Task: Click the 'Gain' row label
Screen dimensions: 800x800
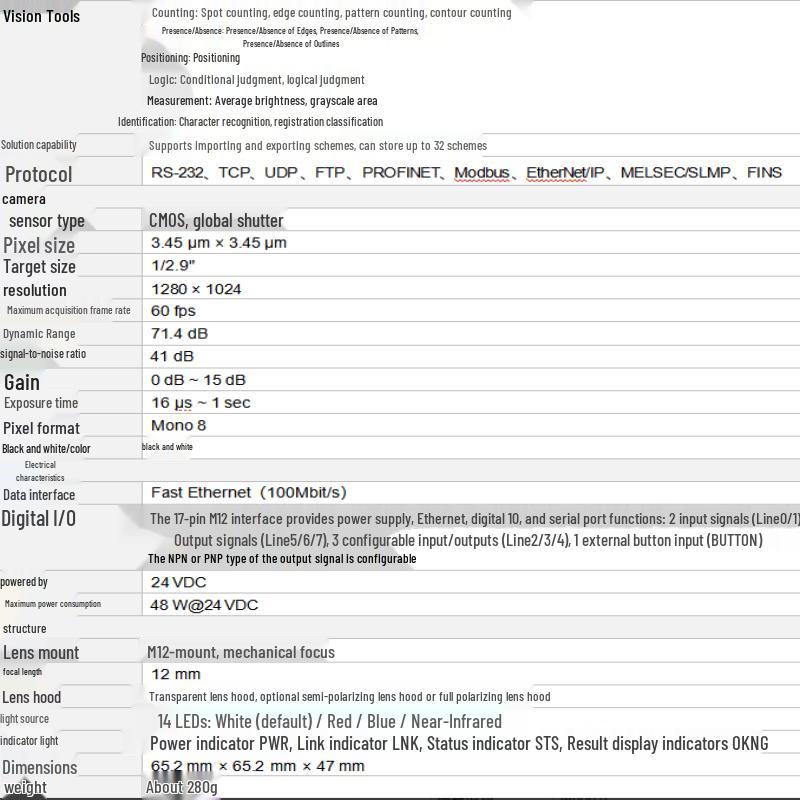Action: (22, 382)
